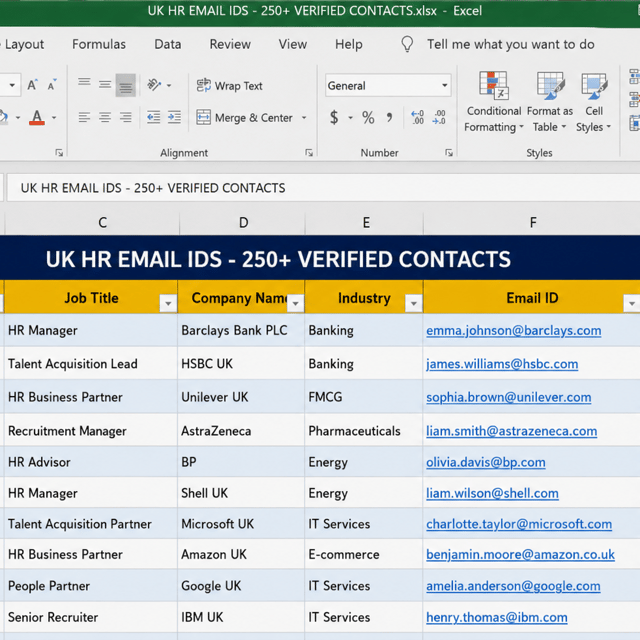The width and height of the screenshot is (640, 640).
Task: Align text left in cell
Action: point(84,118)
